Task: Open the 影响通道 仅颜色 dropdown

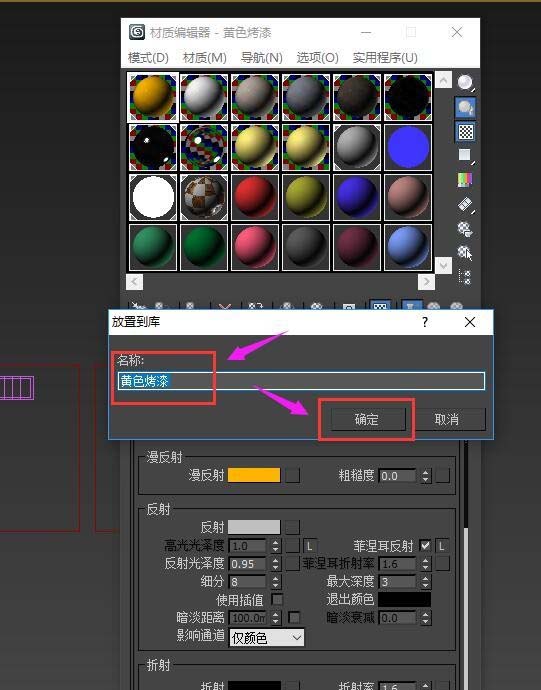Action: pos(267,638)
